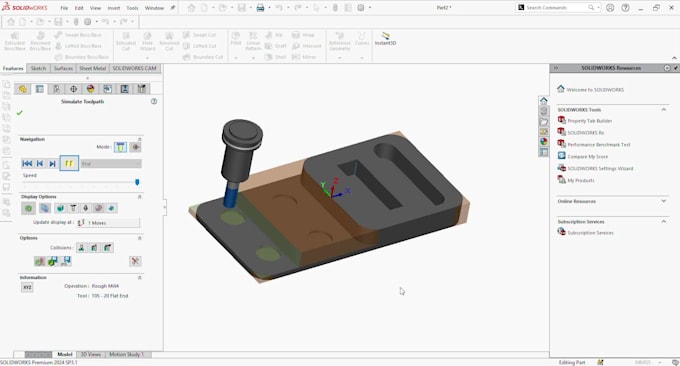The image size is (680, 366).
Task: Click the Print icon in the top toolbar
Action: click(260, 8)
